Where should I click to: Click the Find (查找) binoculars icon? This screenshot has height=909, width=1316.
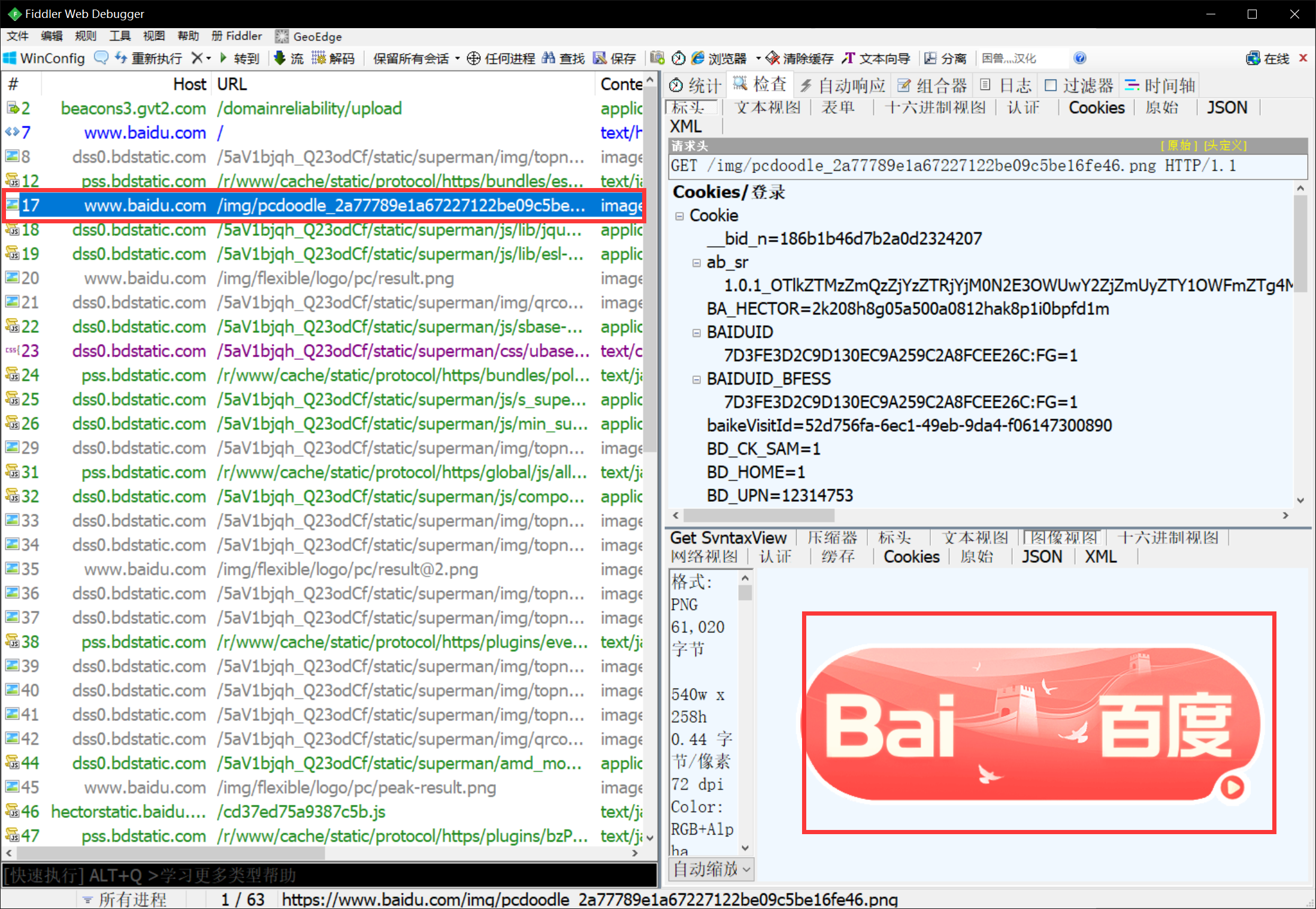(x=549, y=58)
